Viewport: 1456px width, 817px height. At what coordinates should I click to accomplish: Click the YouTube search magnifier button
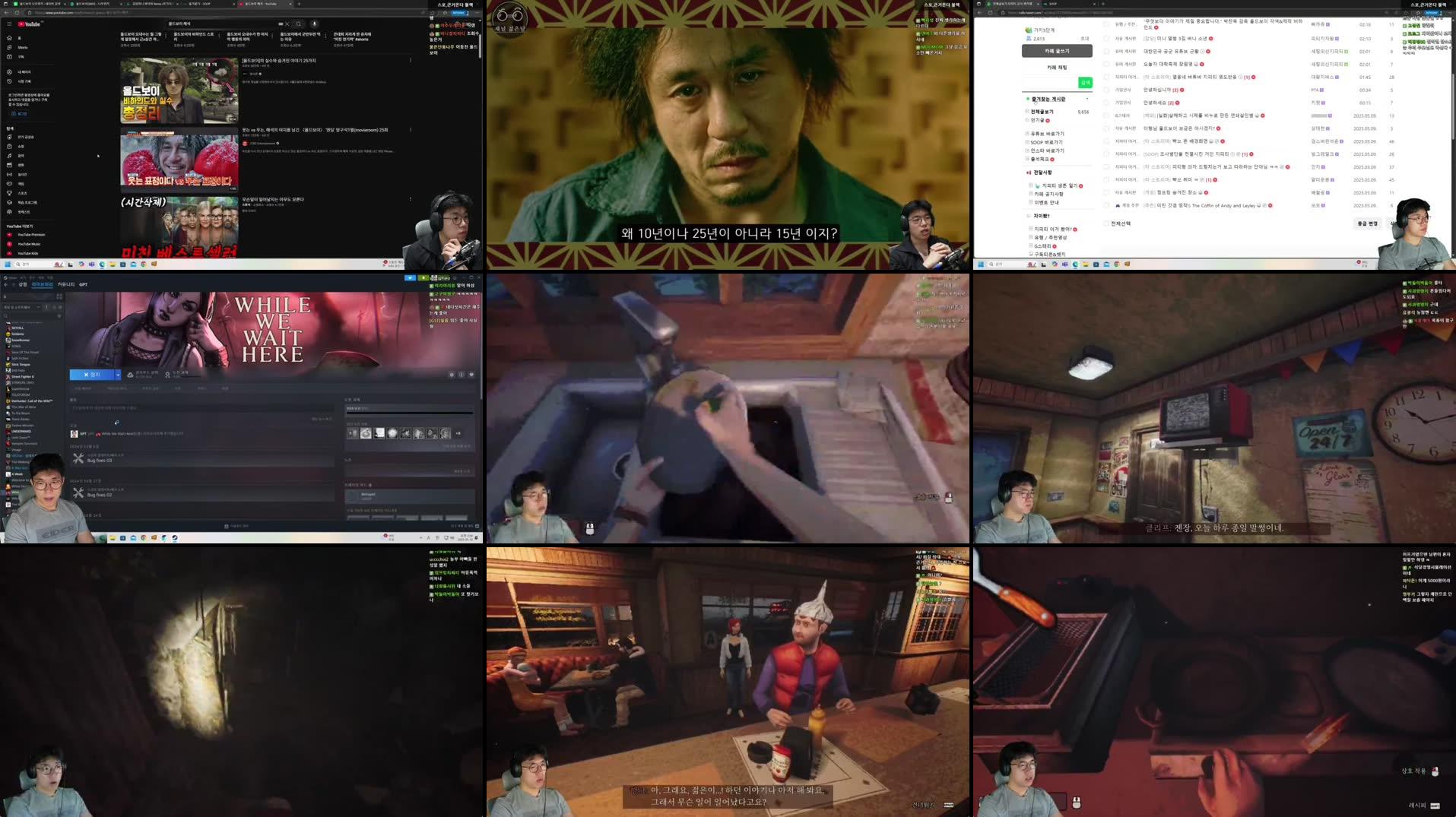pos(299,24)
